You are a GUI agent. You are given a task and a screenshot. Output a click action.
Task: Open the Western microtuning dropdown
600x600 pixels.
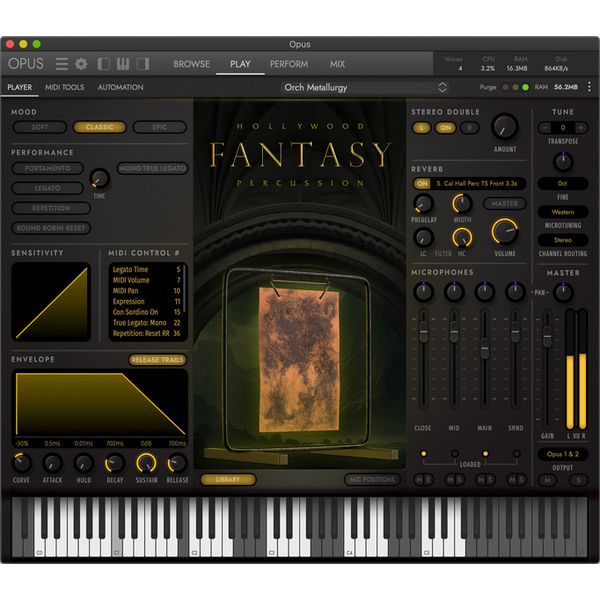point(563,212)
